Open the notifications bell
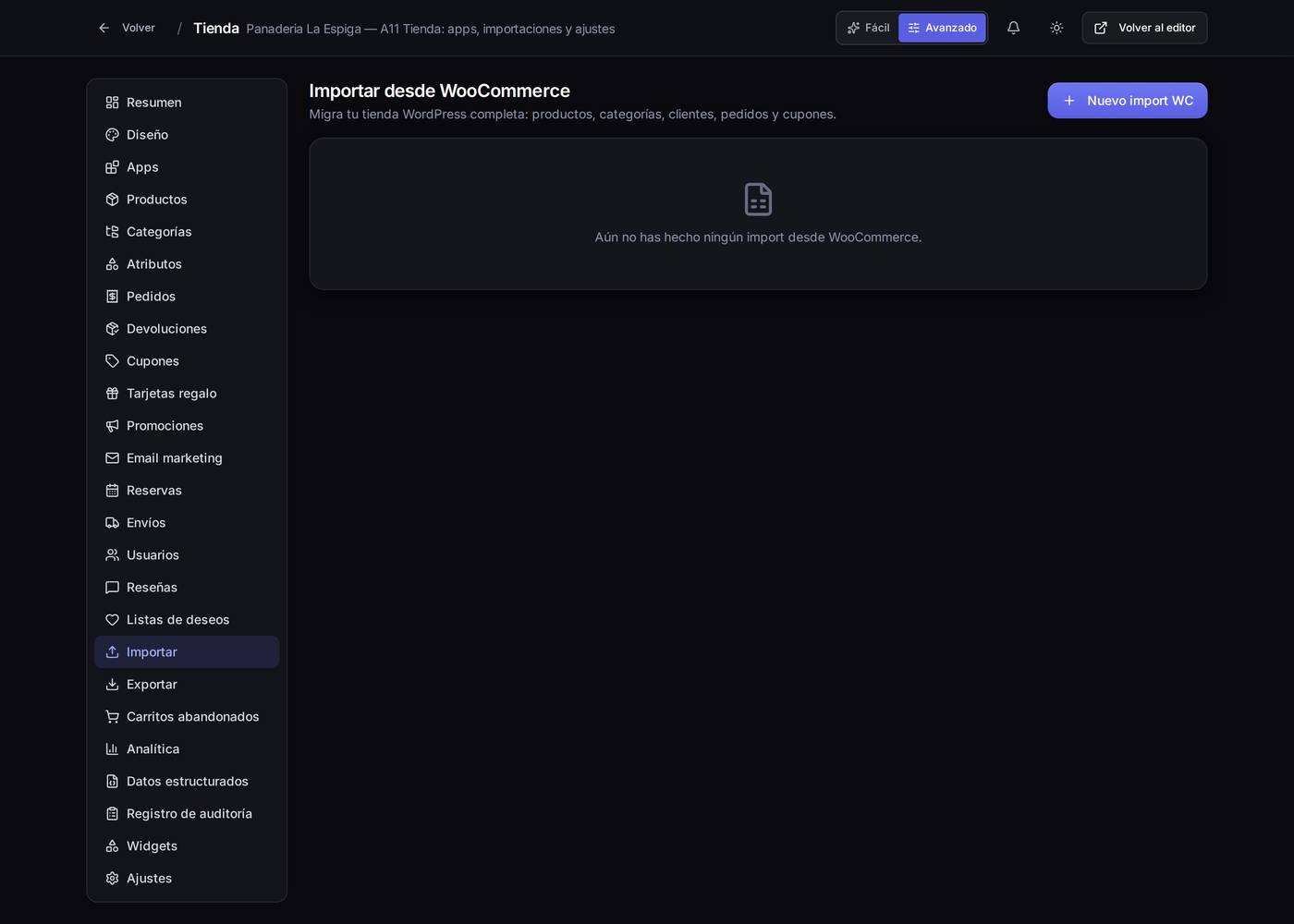This screenshot has width=1294, height=924. pos(1013,28)
